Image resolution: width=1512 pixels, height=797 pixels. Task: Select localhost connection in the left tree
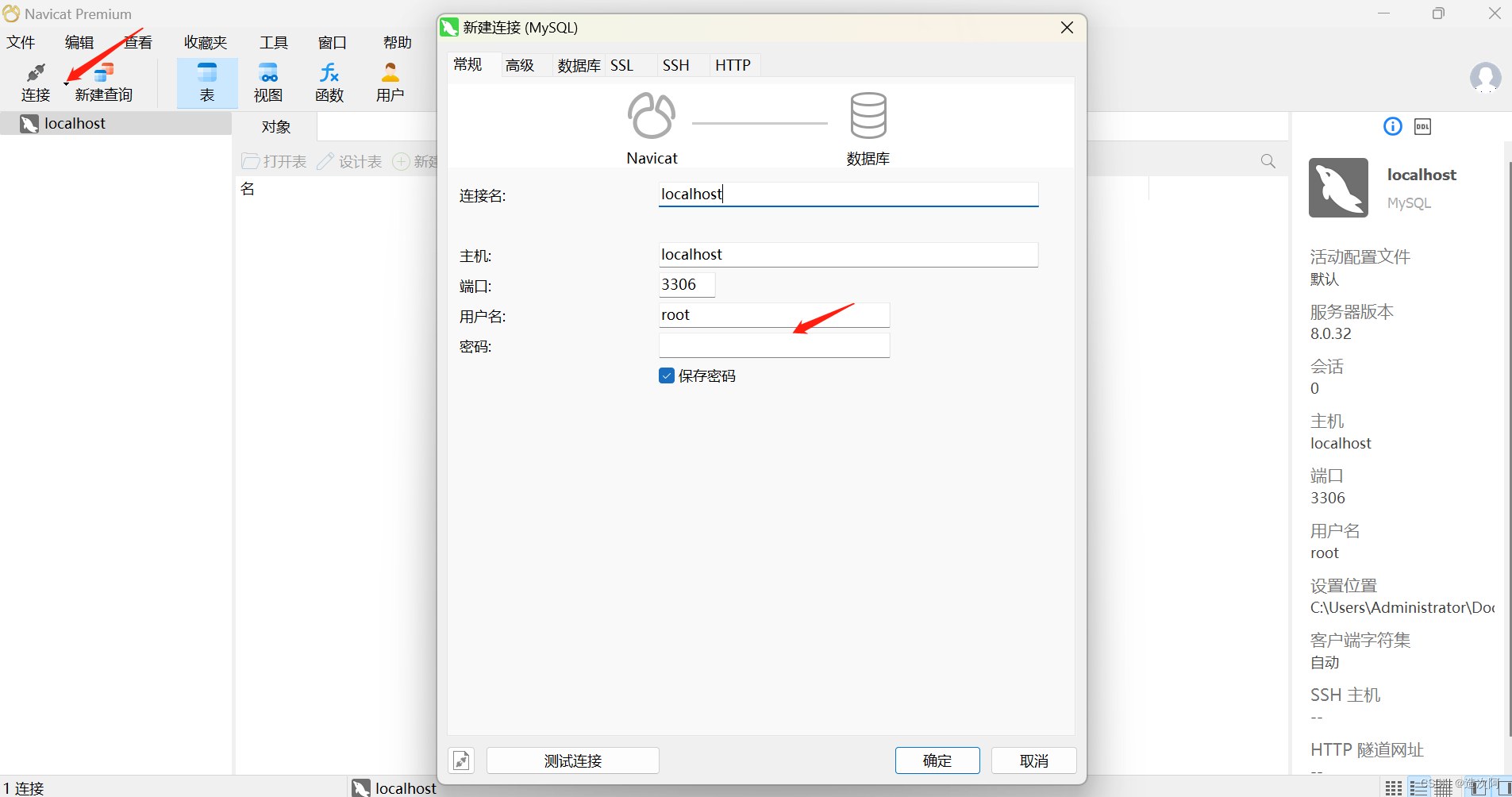click(x=116, y=123)
